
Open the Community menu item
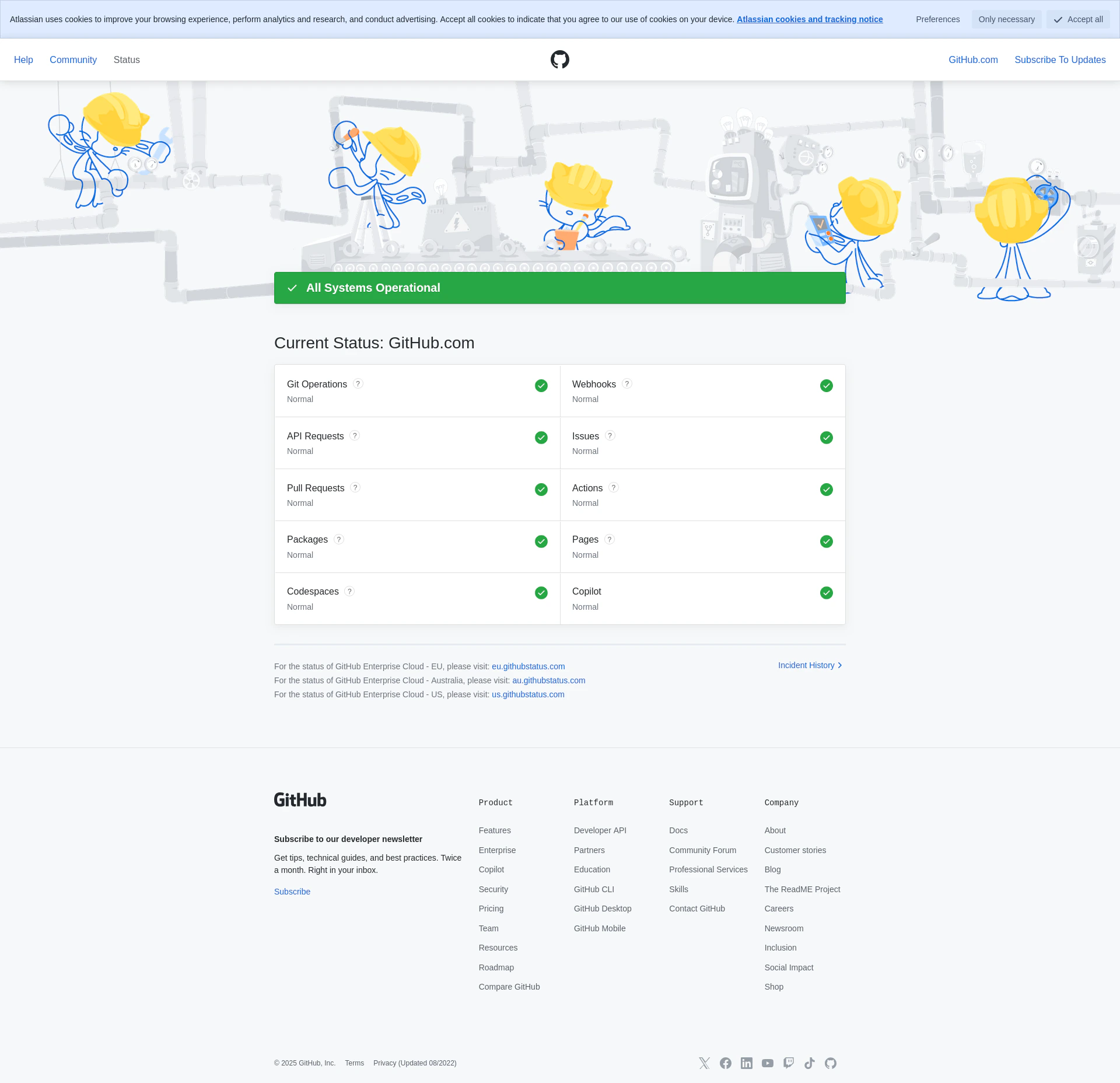pyautogui.click(x=73, y=60)
